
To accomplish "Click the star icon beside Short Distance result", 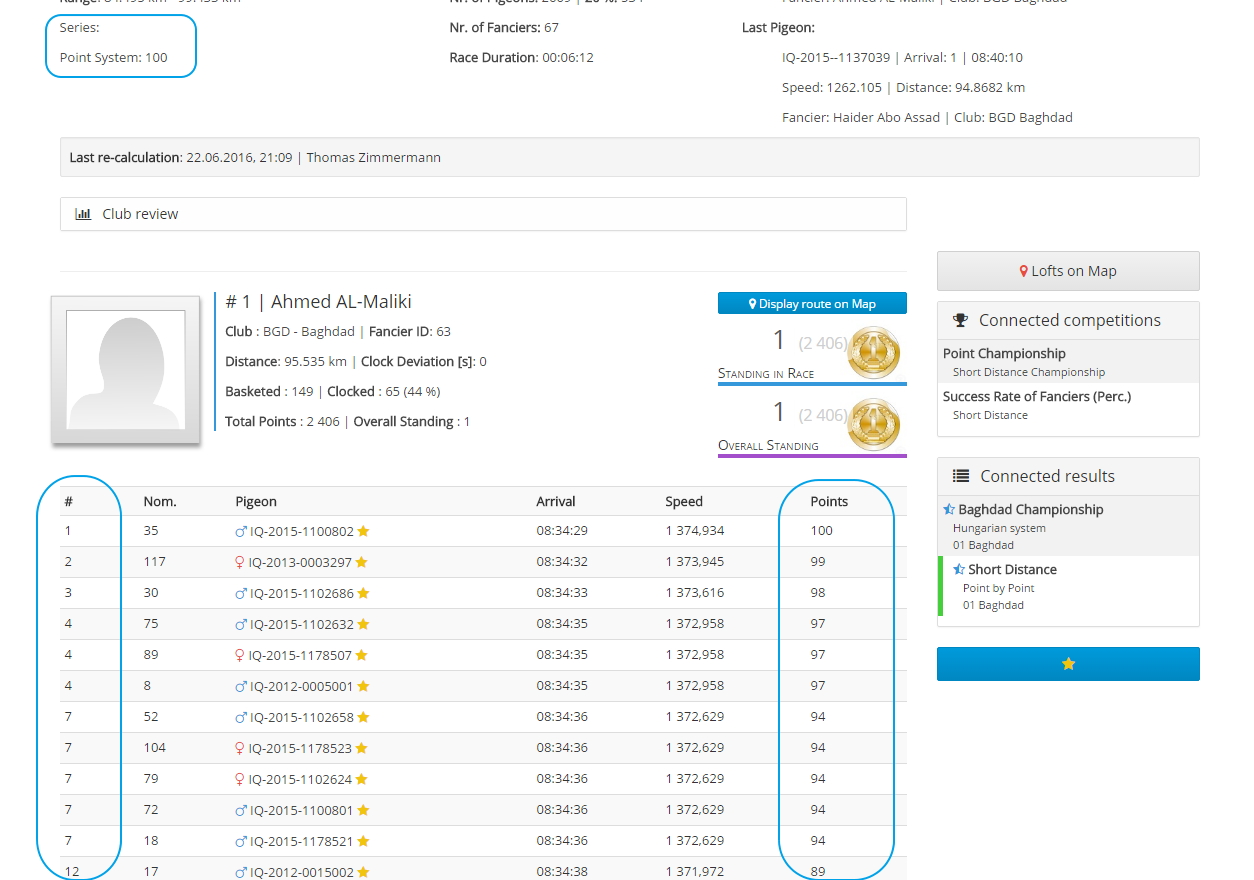I will tap(959, 570).
